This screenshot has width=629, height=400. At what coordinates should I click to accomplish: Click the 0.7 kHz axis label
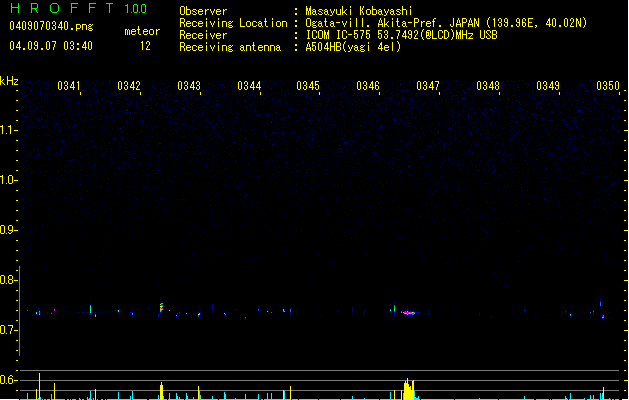coord(8,330)
